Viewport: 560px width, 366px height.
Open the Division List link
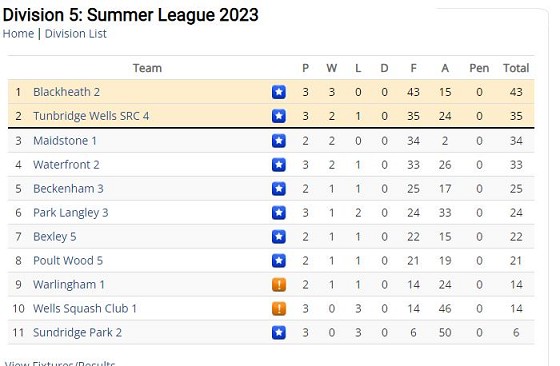point(75,34)
